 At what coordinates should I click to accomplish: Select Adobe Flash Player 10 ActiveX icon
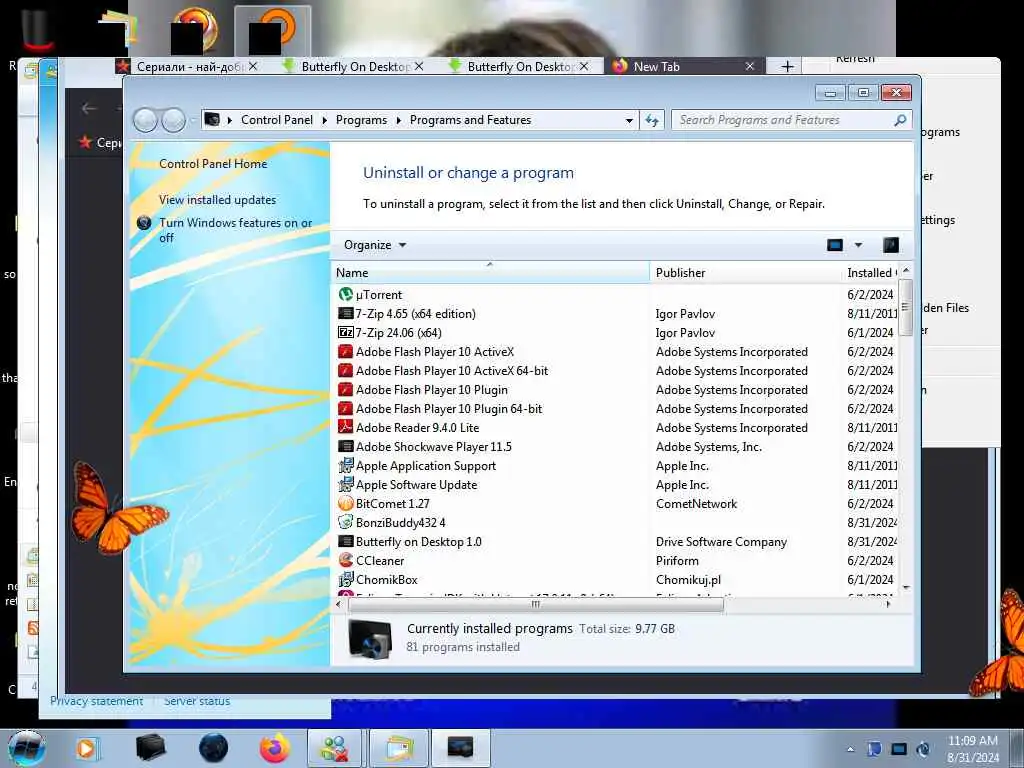coord(345,351)
